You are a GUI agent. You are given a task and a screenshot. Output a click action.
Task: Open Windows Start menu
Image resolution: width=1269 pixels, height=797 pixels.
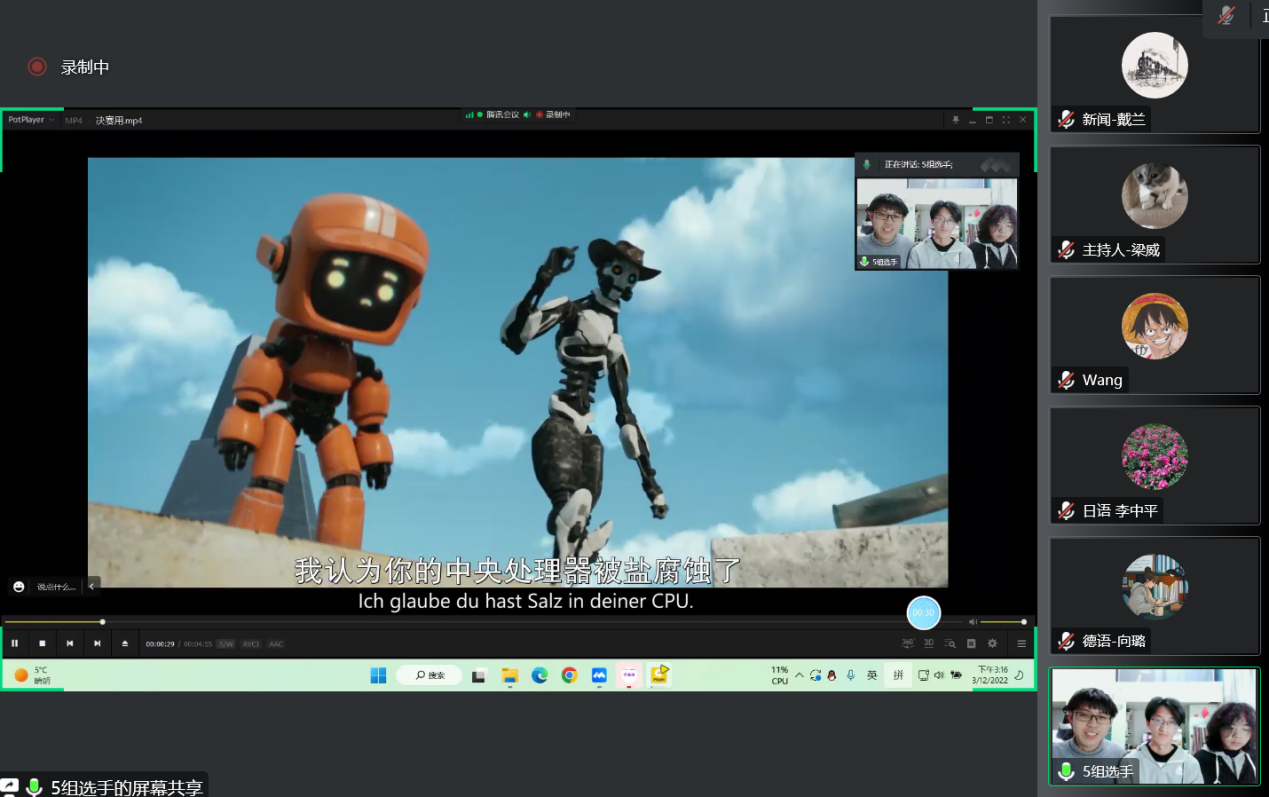[x=378, y=675]
